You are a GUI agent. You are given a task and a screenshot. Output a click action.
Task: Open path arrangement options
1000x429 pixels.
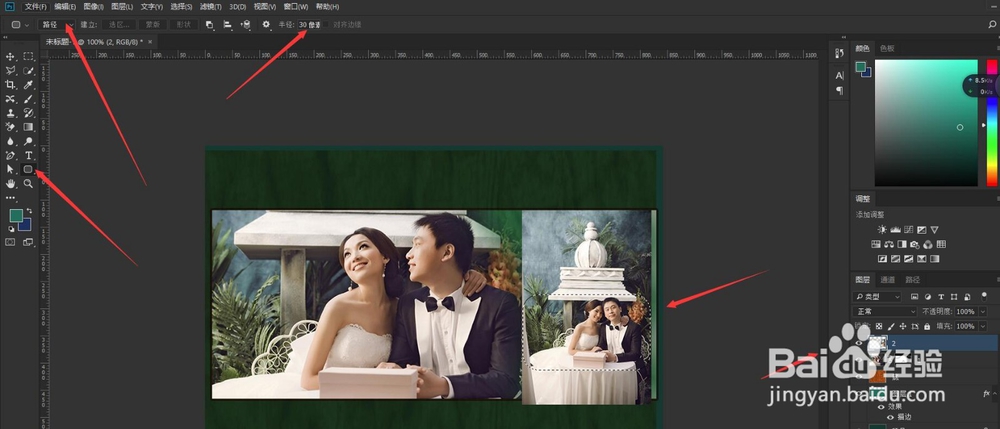[246, 24]
